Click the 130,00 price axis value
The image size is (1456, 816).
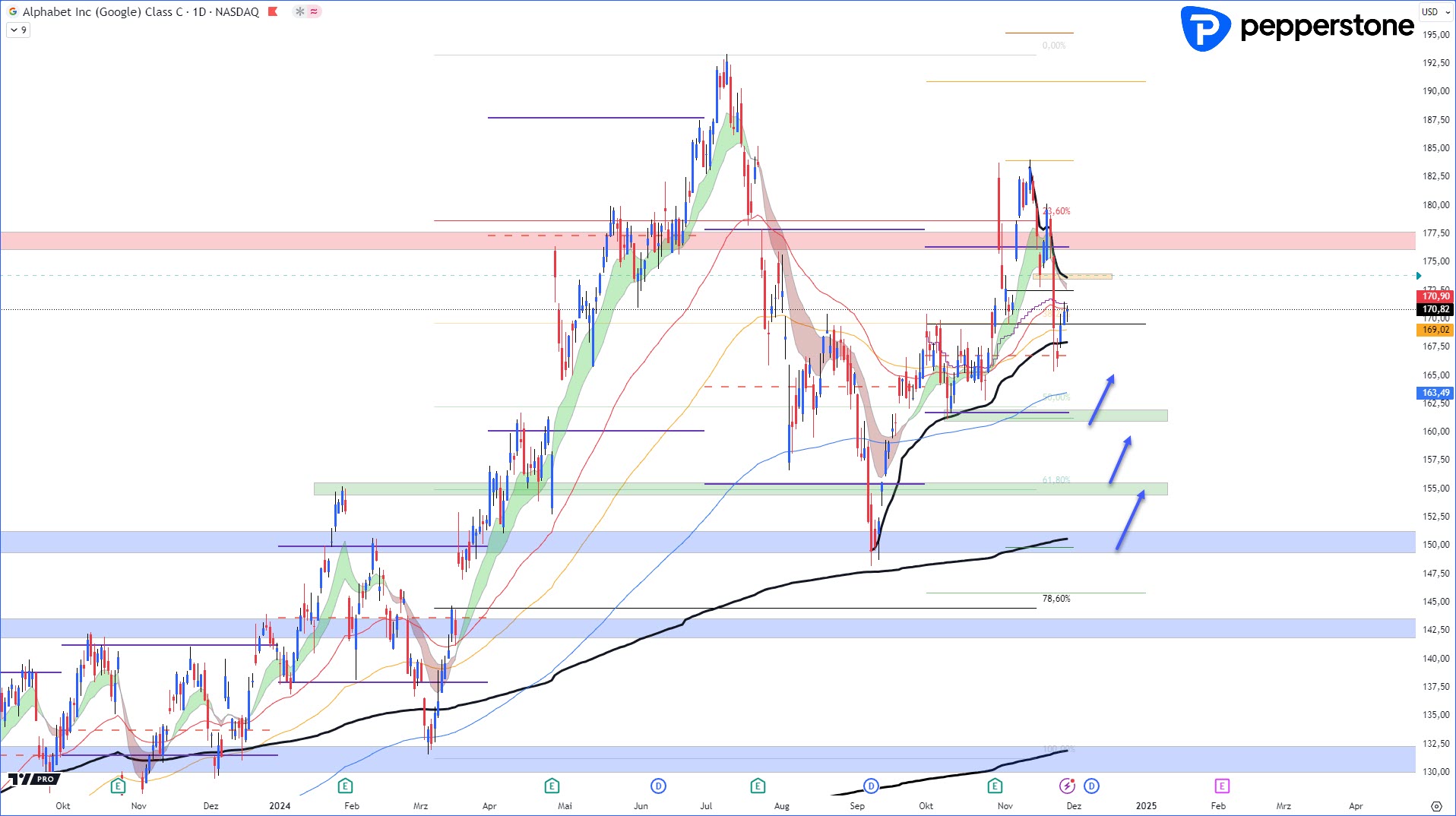coord(1436,772)
